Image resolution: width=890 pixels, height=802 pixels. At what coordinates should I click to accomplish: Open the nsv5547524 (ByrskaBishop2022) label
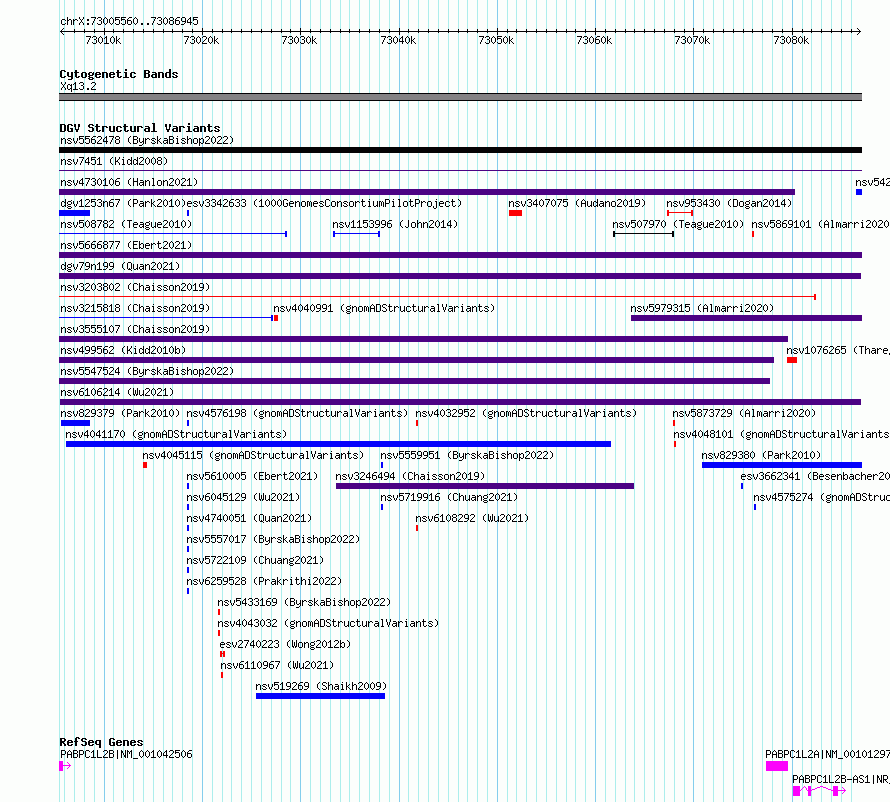pyautogui.click(x=147, y=371)
